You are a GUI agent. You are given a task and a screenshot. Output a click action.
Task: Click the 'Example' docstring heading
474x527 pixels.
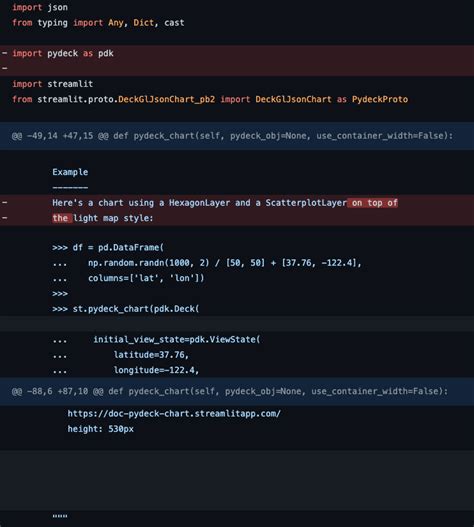[x=70, y=172]
